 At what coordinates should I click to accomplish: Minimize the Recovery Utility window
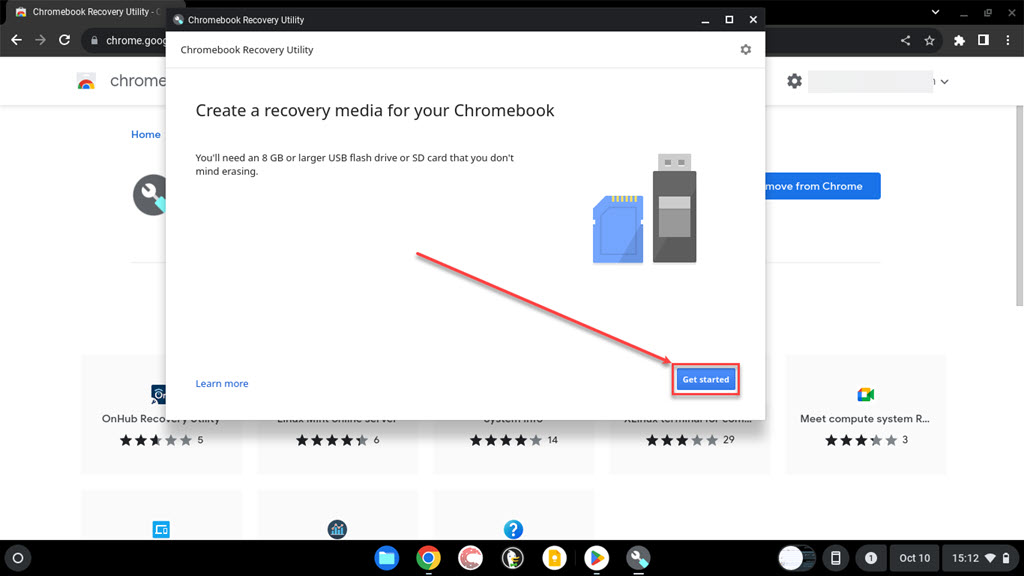pos(705,20)
